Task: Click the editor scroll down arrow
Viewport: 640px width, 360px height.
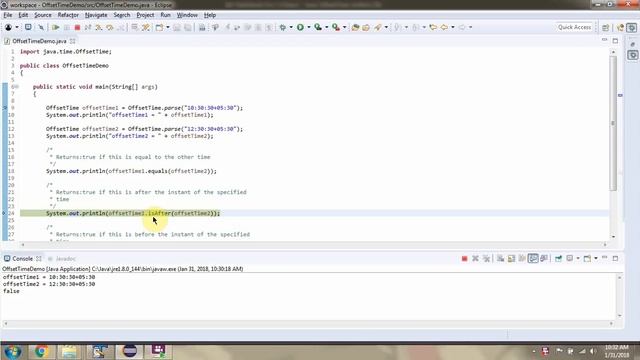Action: point(613,237)
